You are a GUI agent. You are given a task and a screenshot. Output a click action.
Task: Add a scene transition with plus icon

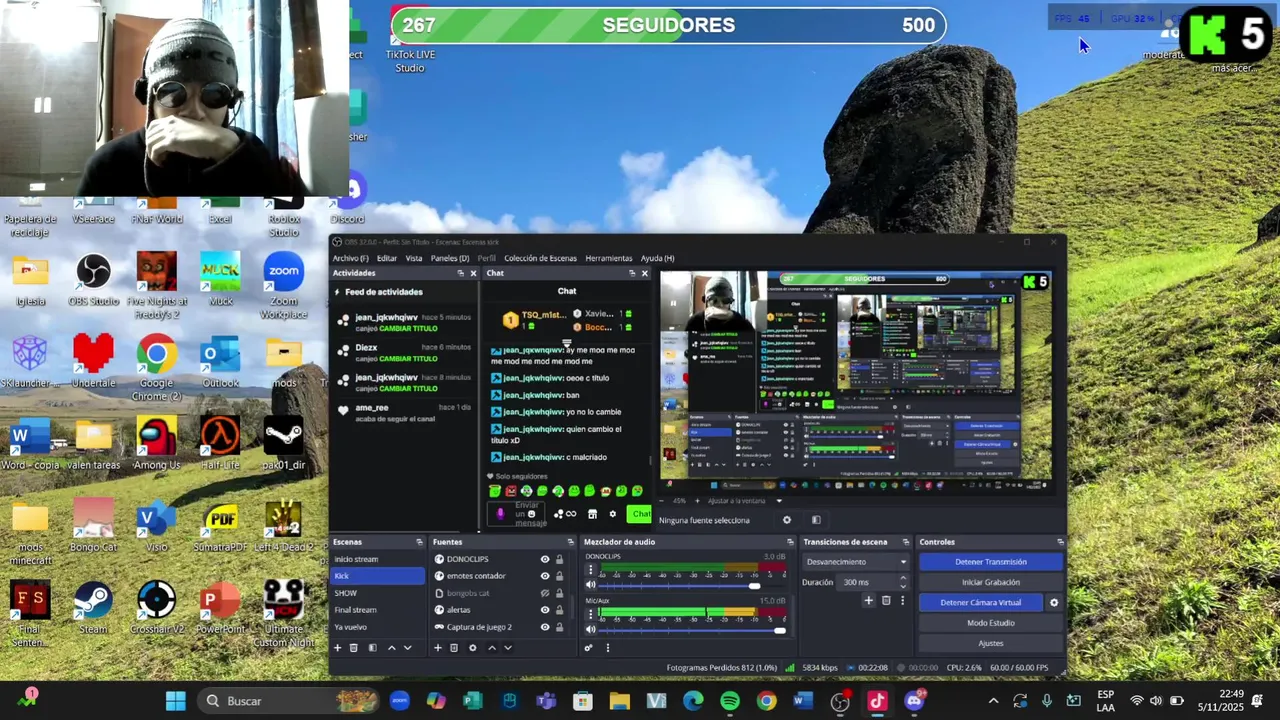tap(869, 600)
